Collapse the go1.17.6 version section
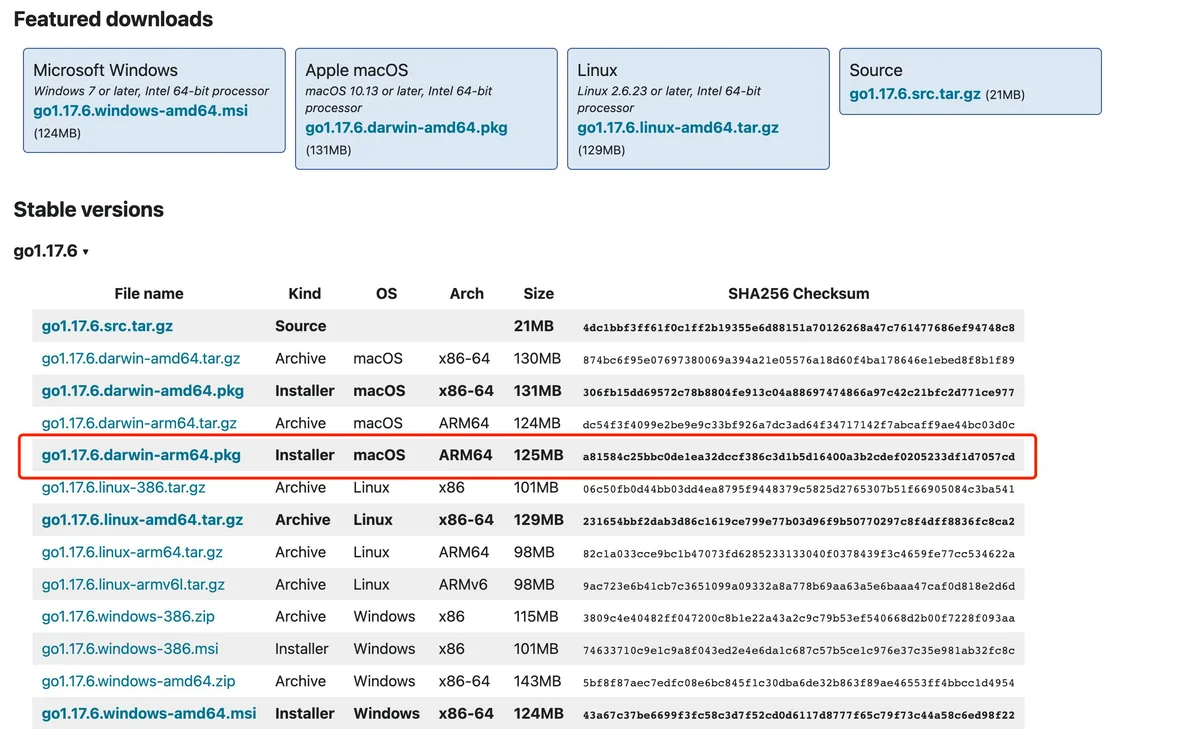The width and height of the screenshot is (1200, 729). pos(51,251)
